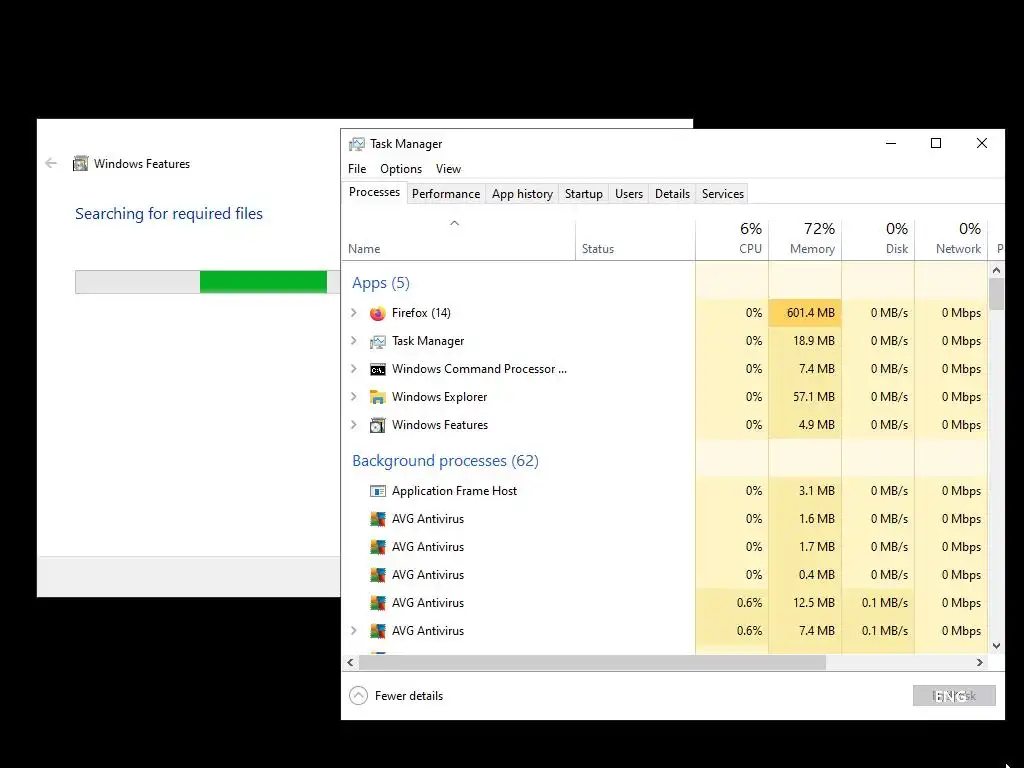This screenshot has width=1024, height=768.
Task: Click the Fewer details link text
Action: (x=409, y=696)
